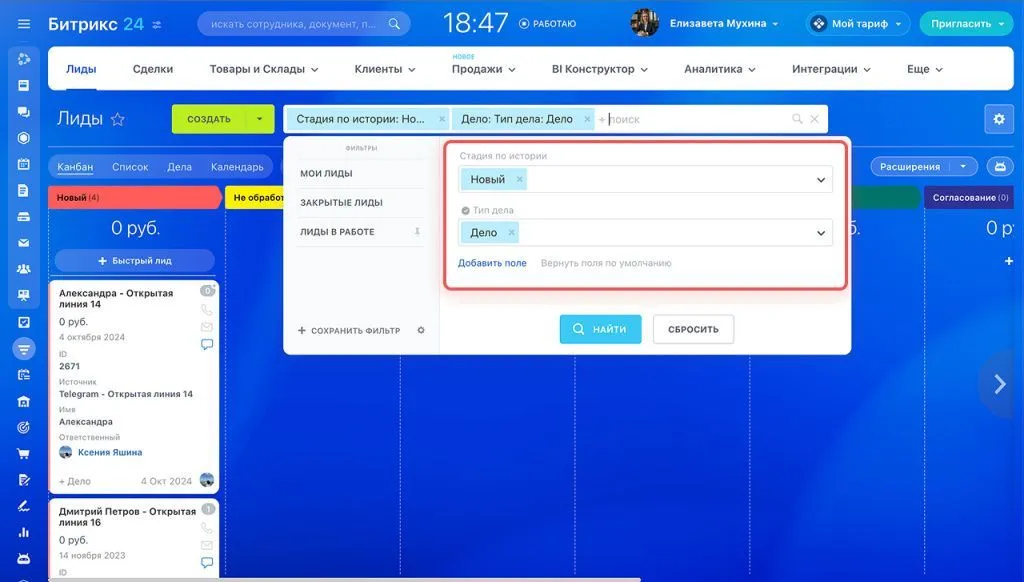Remove the Дело tag from Тип дела field
The height and width of the screenshot is (582, 1024).
511,232
